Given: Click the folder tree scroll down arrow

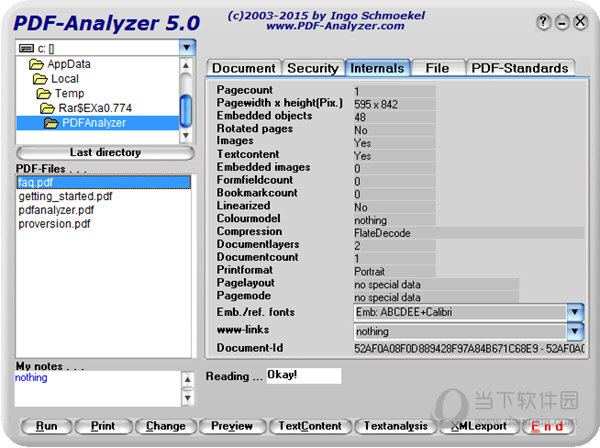Looking at the screenshot, I should (x=186, y=135).
